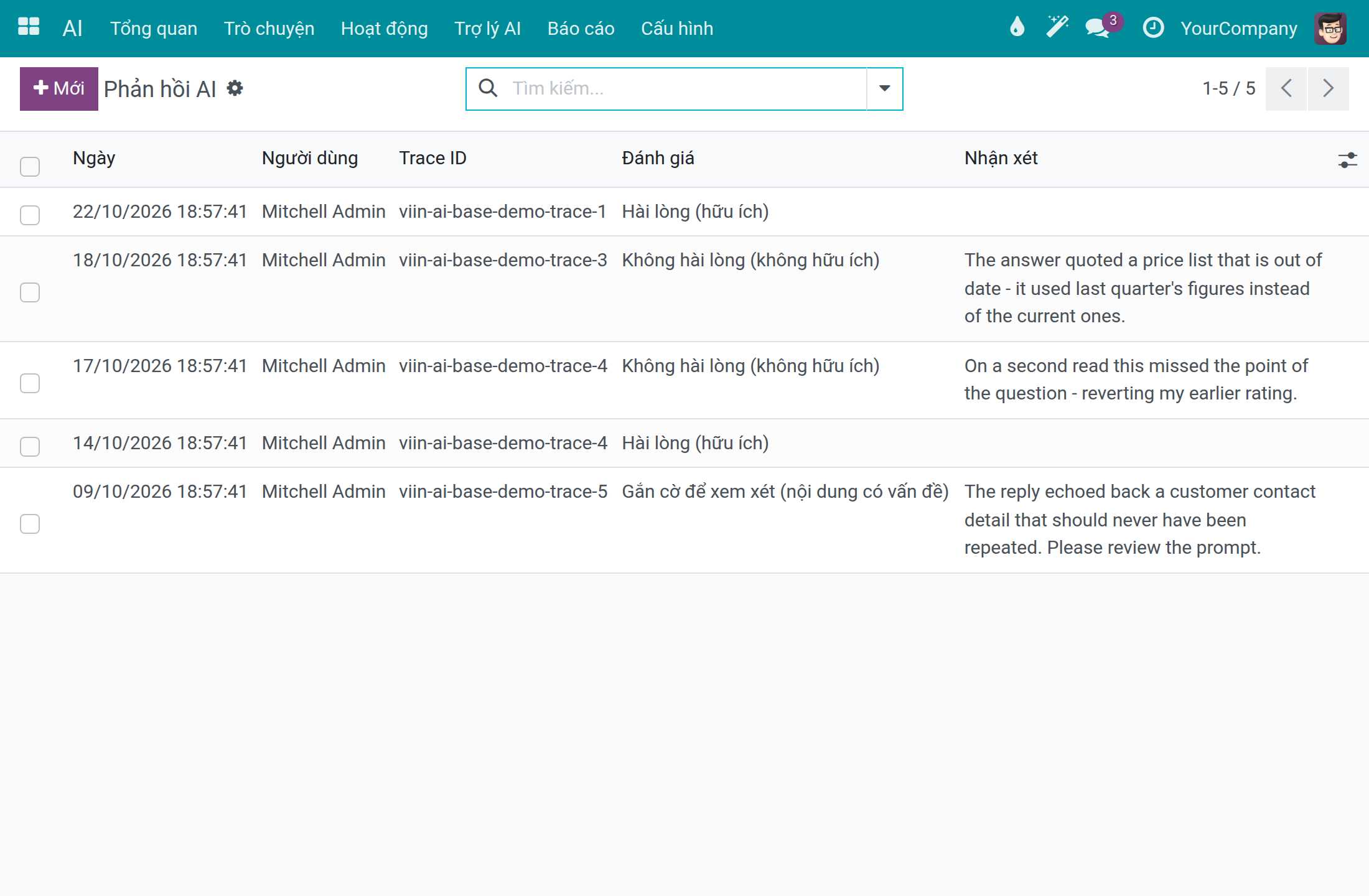Open the apps grid home menu icon
This screenshot has width=1369, height=896.
pyautogui.click(x=29, y=27)
